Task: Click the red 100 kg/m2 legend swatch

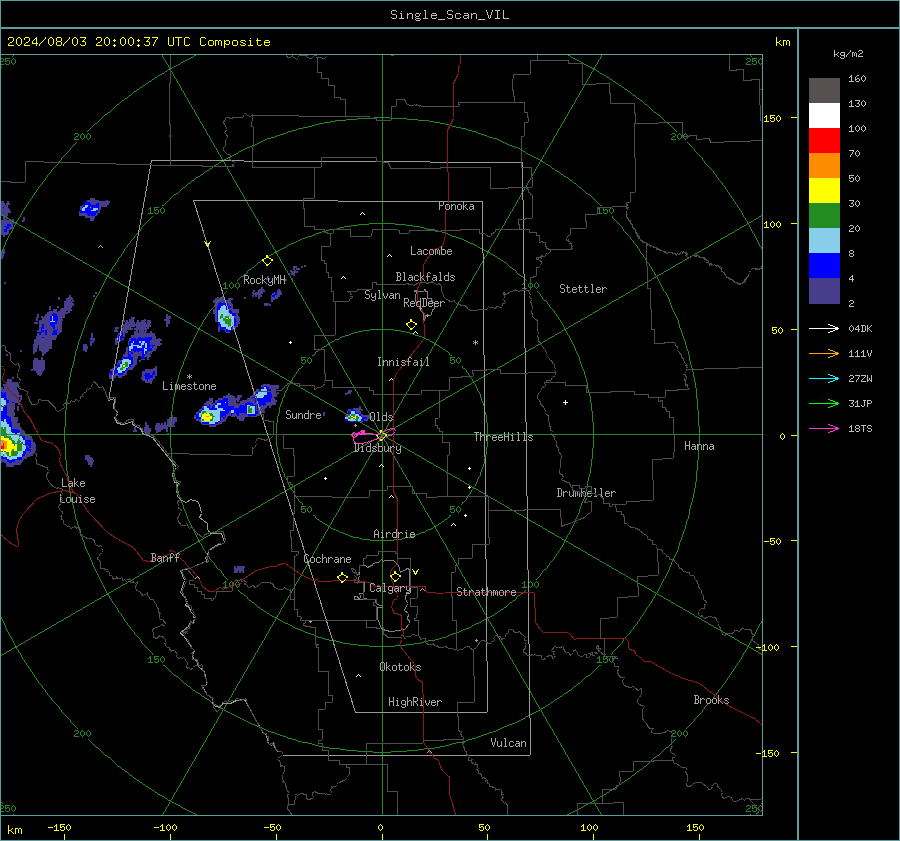Action: (x=824, y=141)
